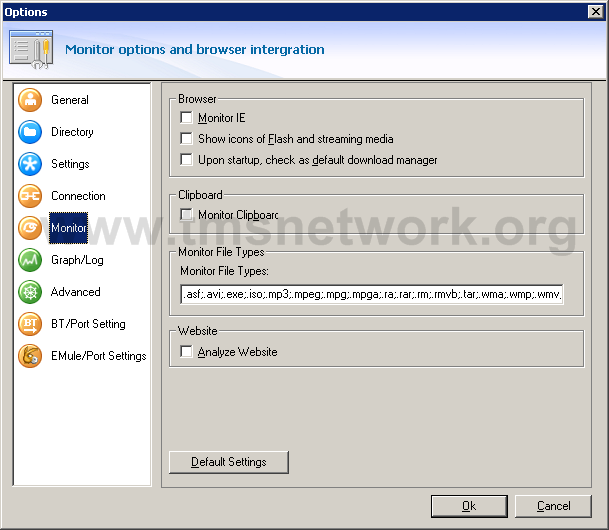Click the Graph/Log chart icon

click(x=30, y=260)
